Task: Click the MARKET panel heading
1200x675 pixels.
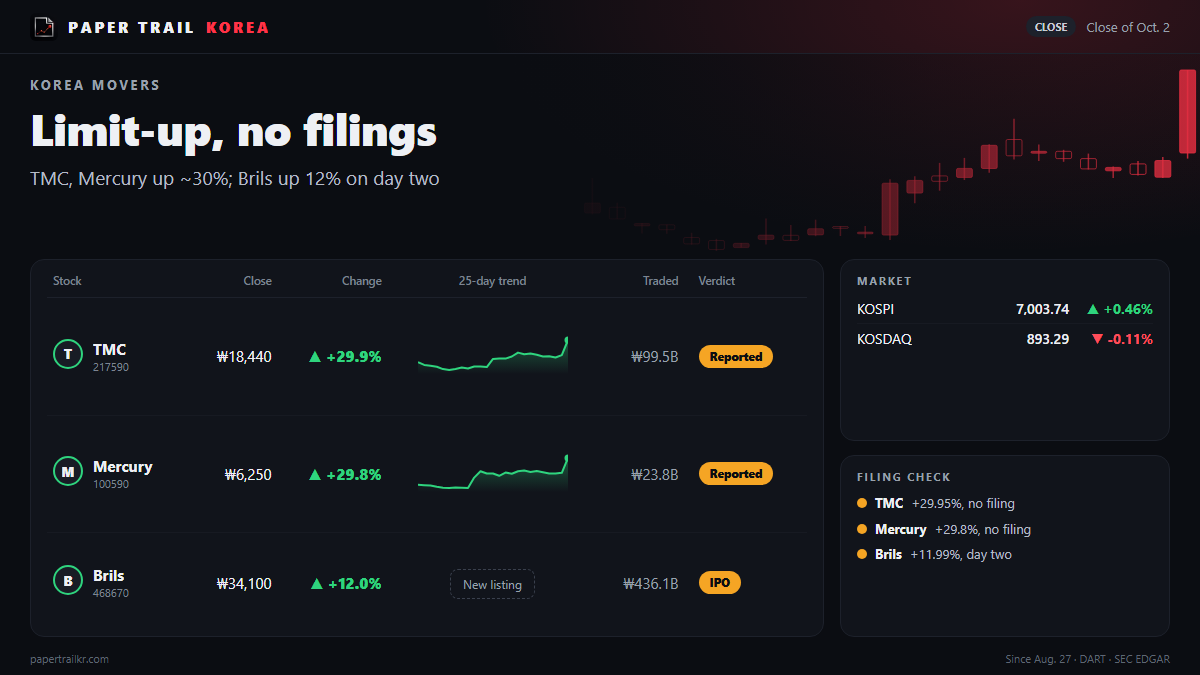Action: coord(885,282)
